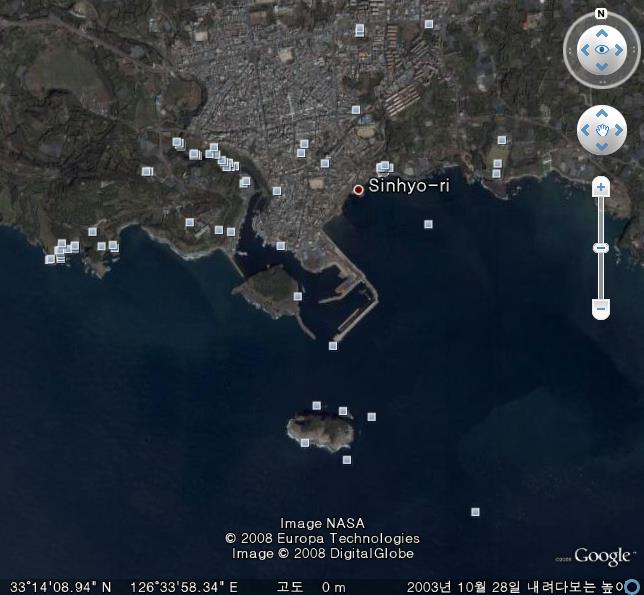This screenshot has width=644, height=595.
Task: Open photo icon at the breakwater tip
Action: tap(333, 346)
